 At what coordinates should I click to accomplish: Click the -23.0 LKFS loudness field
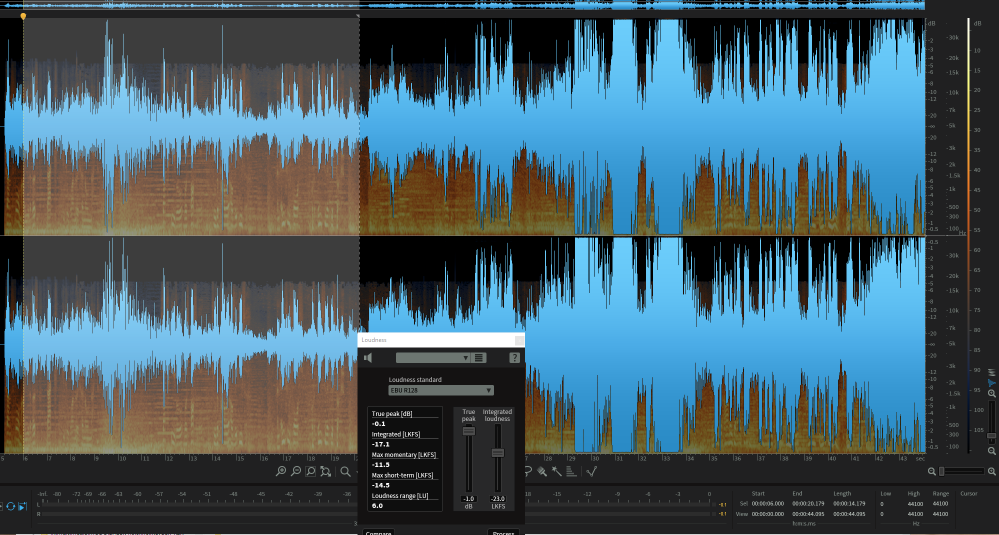click(x=498, y=499)
